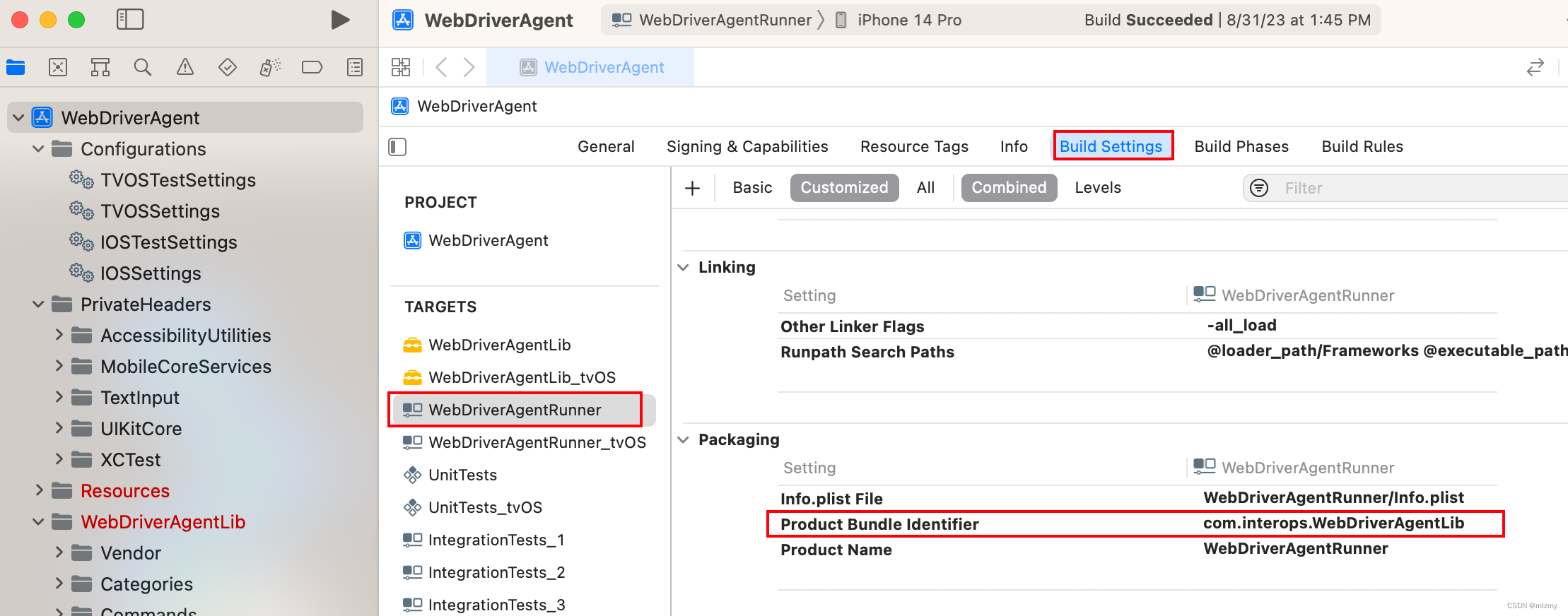Expand the XCTest folder

tap(59, 459)
